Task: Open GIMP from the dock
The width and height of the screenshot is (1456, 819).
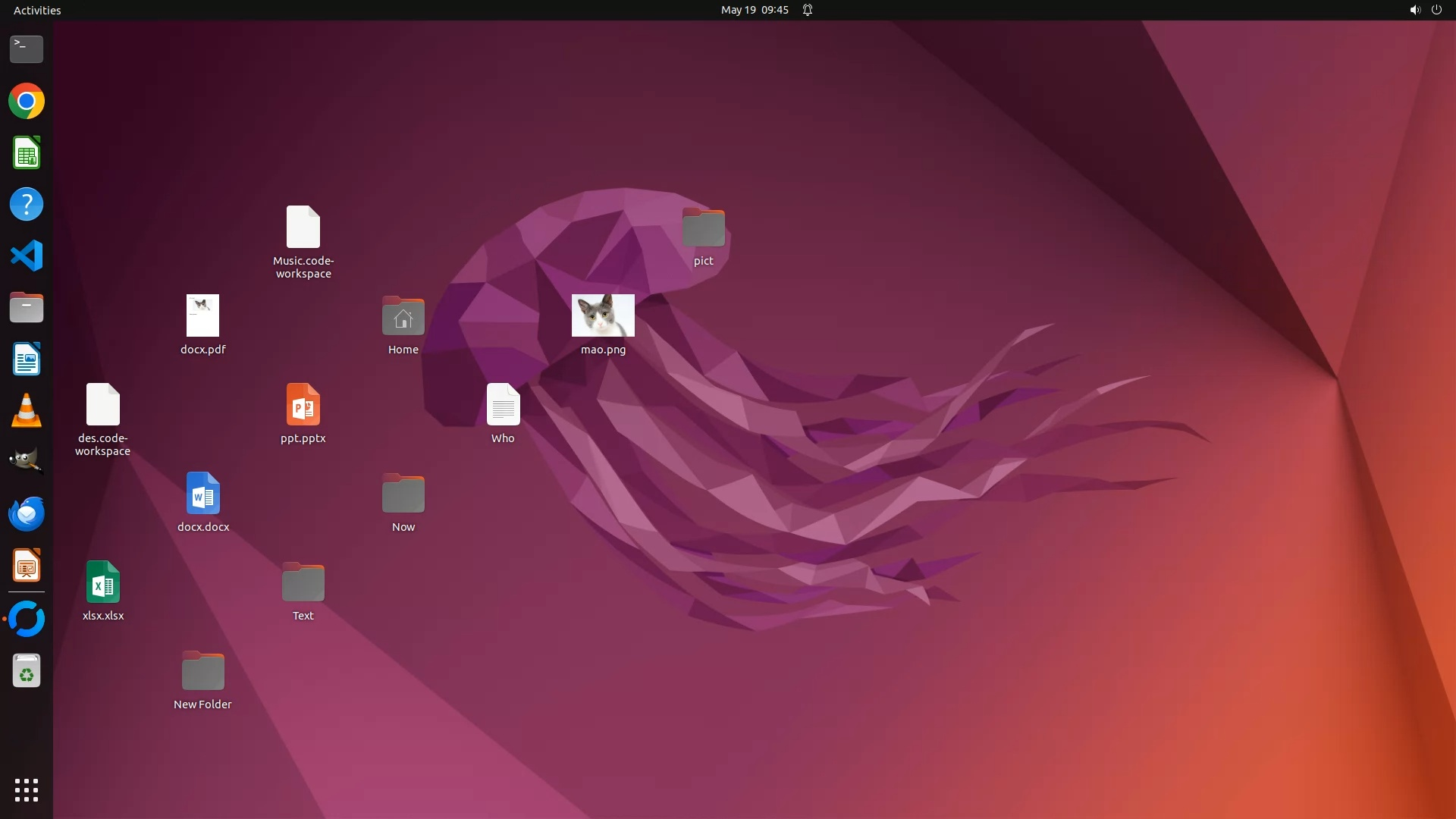Action: [x=27, y=461]
